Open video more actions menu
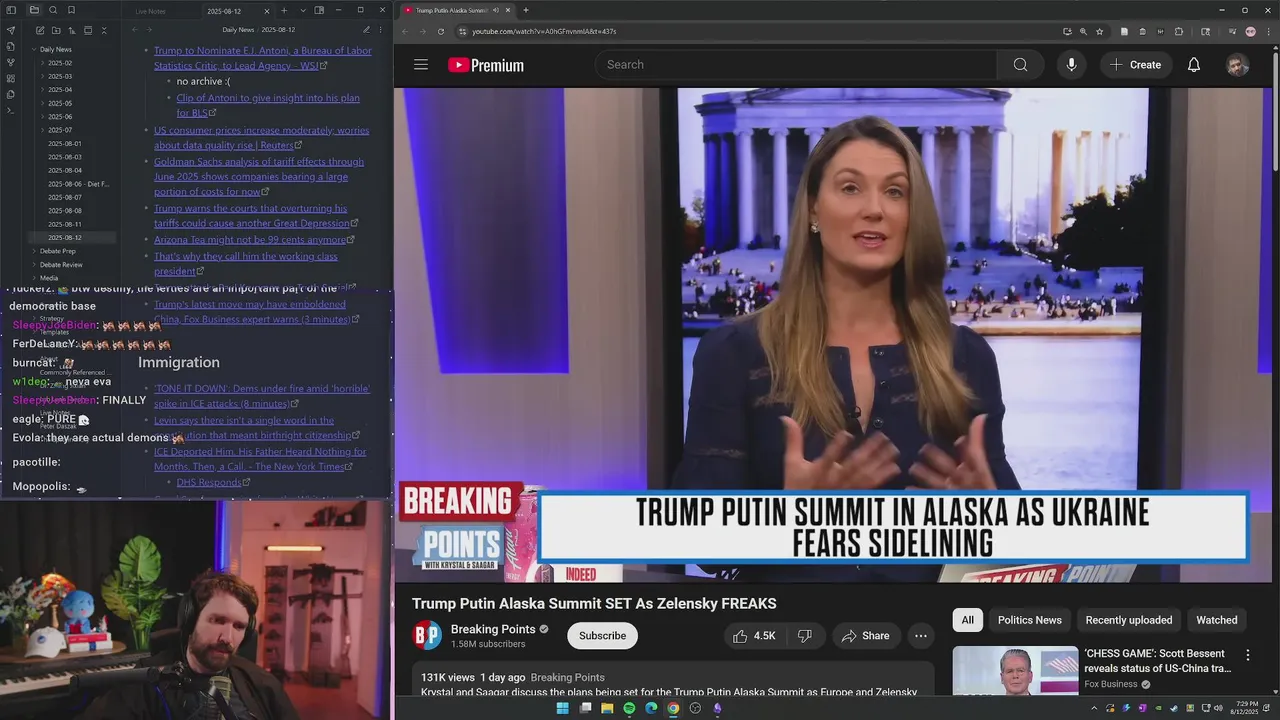 coord(921,636)
